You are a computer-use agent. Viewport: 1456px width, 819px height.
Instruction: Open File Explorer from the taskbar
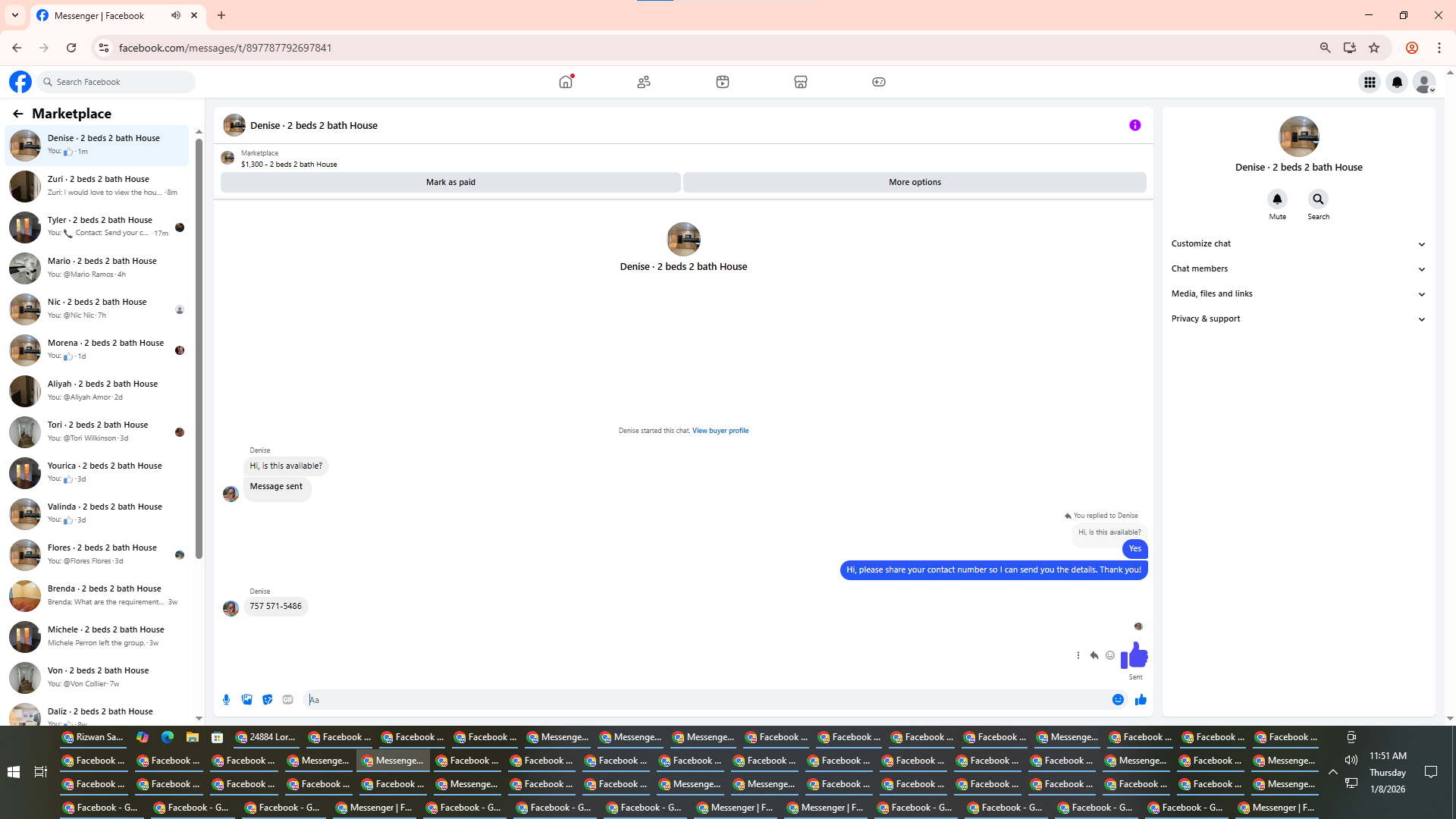click(x=193, y=737)
